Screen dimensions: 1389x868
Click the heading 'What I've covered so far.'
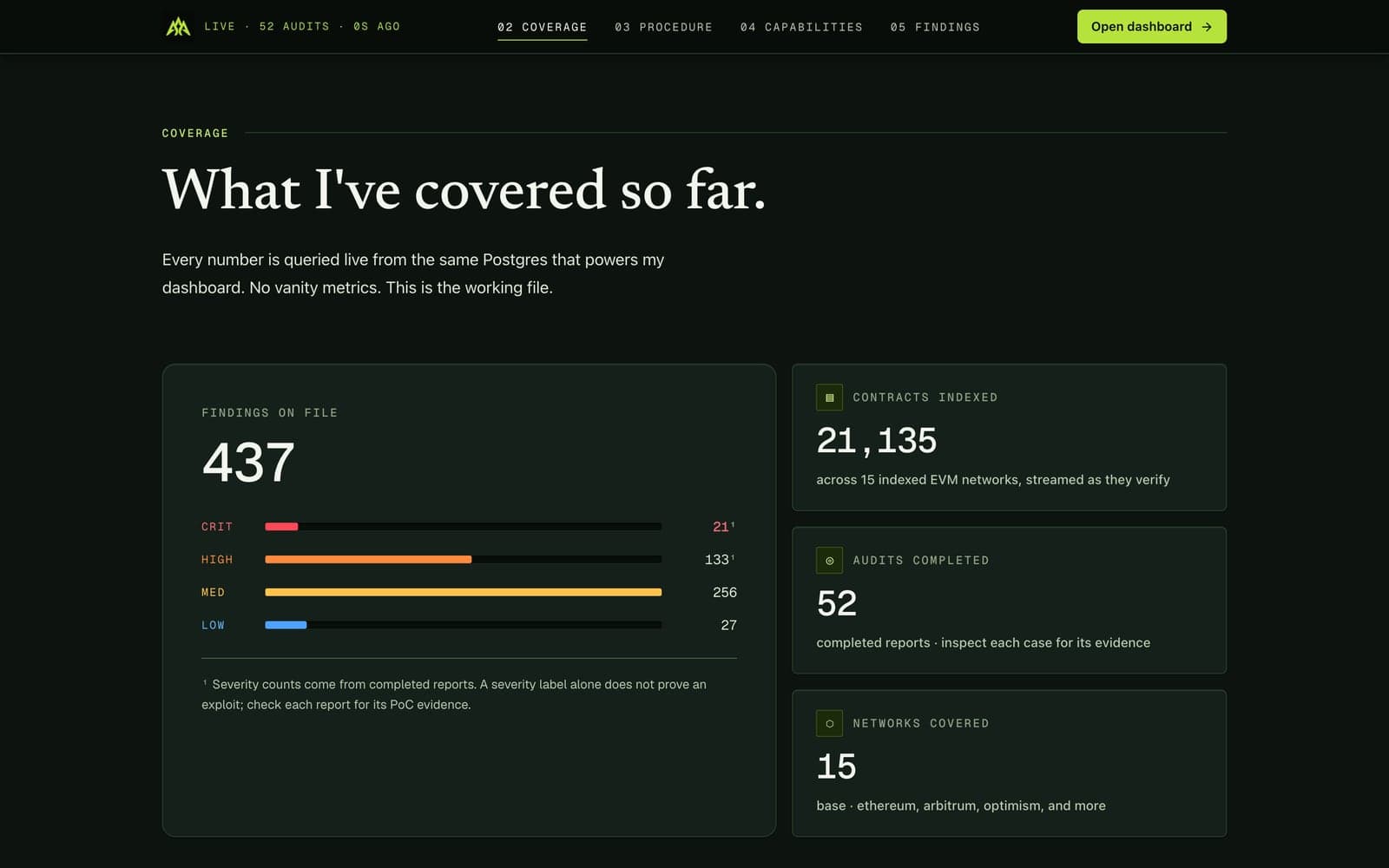point(464,189)
